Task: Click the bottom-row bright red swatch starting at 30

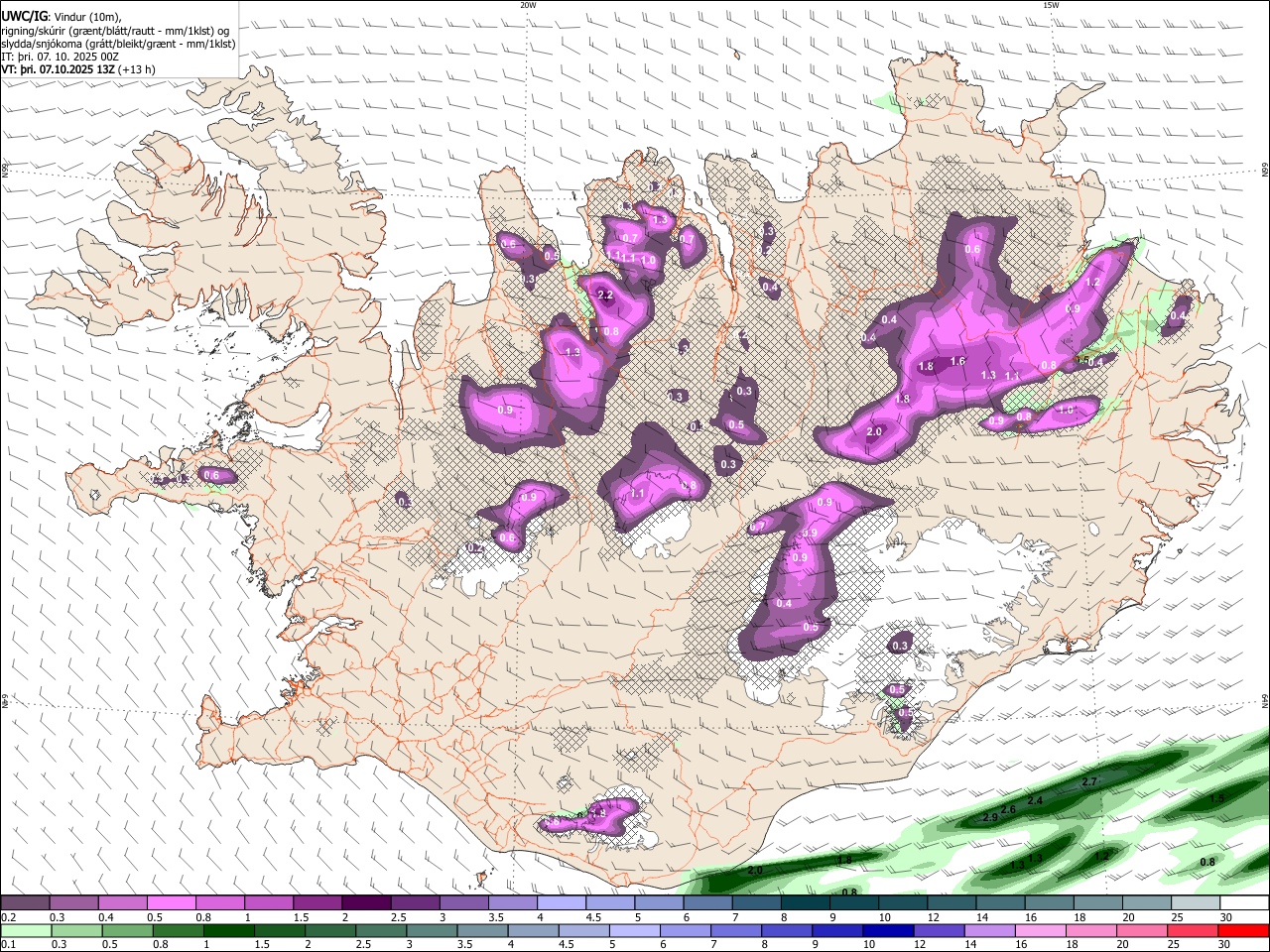Action: (1243, 930)
